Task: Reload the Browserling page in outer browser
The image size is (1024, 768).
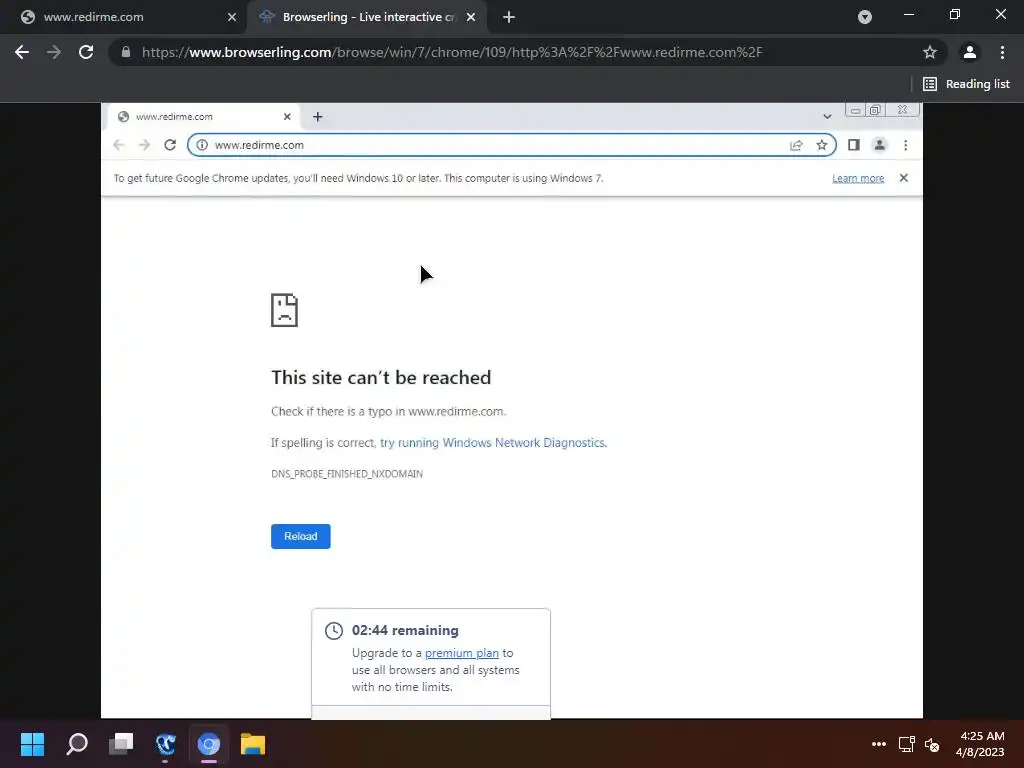Action: pyautogui.click(x=86, y=52)
